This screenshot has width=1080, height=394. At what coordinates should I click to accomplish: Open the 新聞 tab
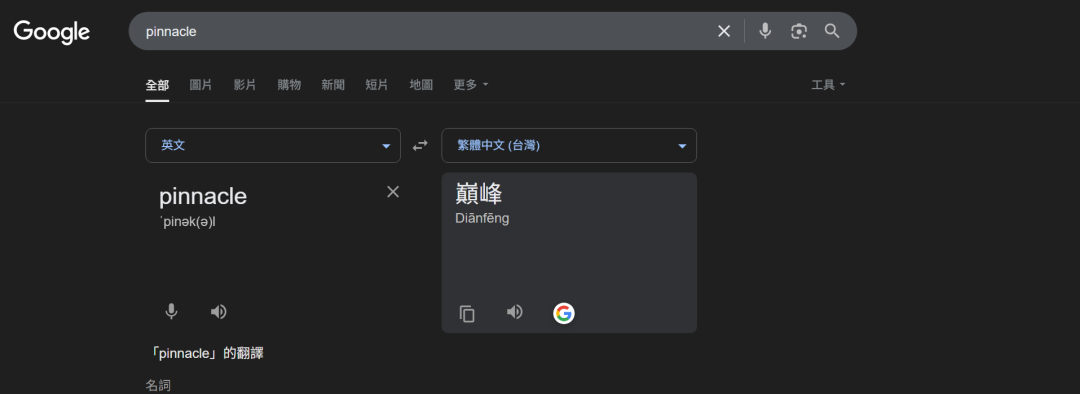pos(333,85)
